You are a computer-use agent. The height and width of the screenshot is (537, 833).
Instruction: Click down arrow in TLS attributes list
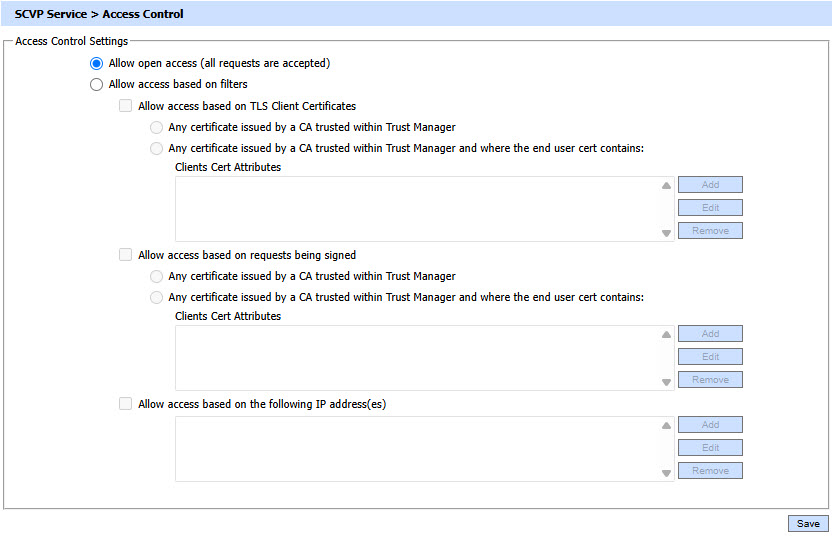pyautogui.click(x=666, y=233)
